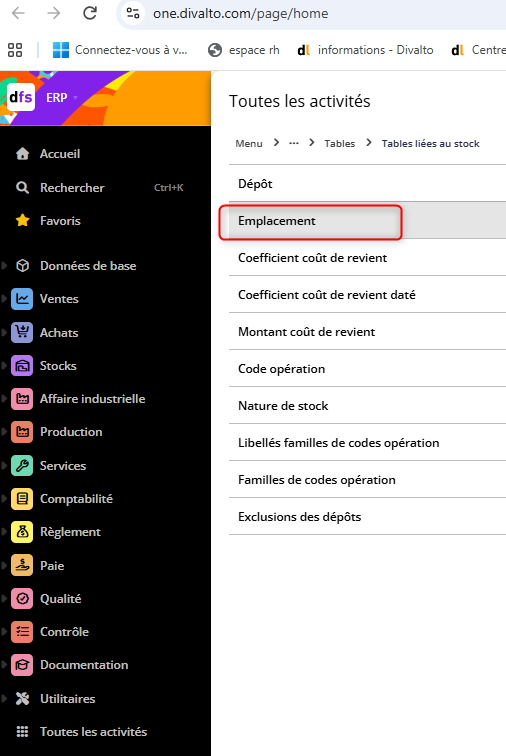The image size is (506, 756).
Task: Expand the Données de base menu arrow
Action: pyautogui.click(x=4, y=266)
